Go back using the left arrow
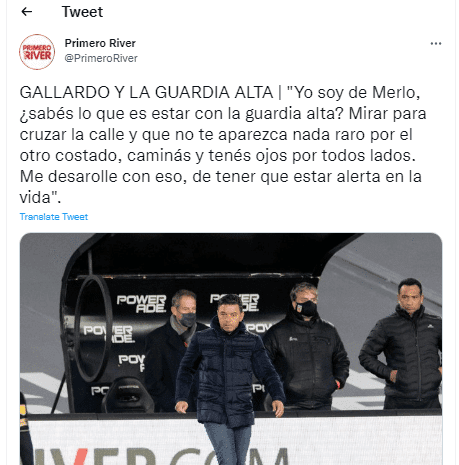The width and height of the screenshot is (459, 465). pyautogui.click(x=27, y=12)
